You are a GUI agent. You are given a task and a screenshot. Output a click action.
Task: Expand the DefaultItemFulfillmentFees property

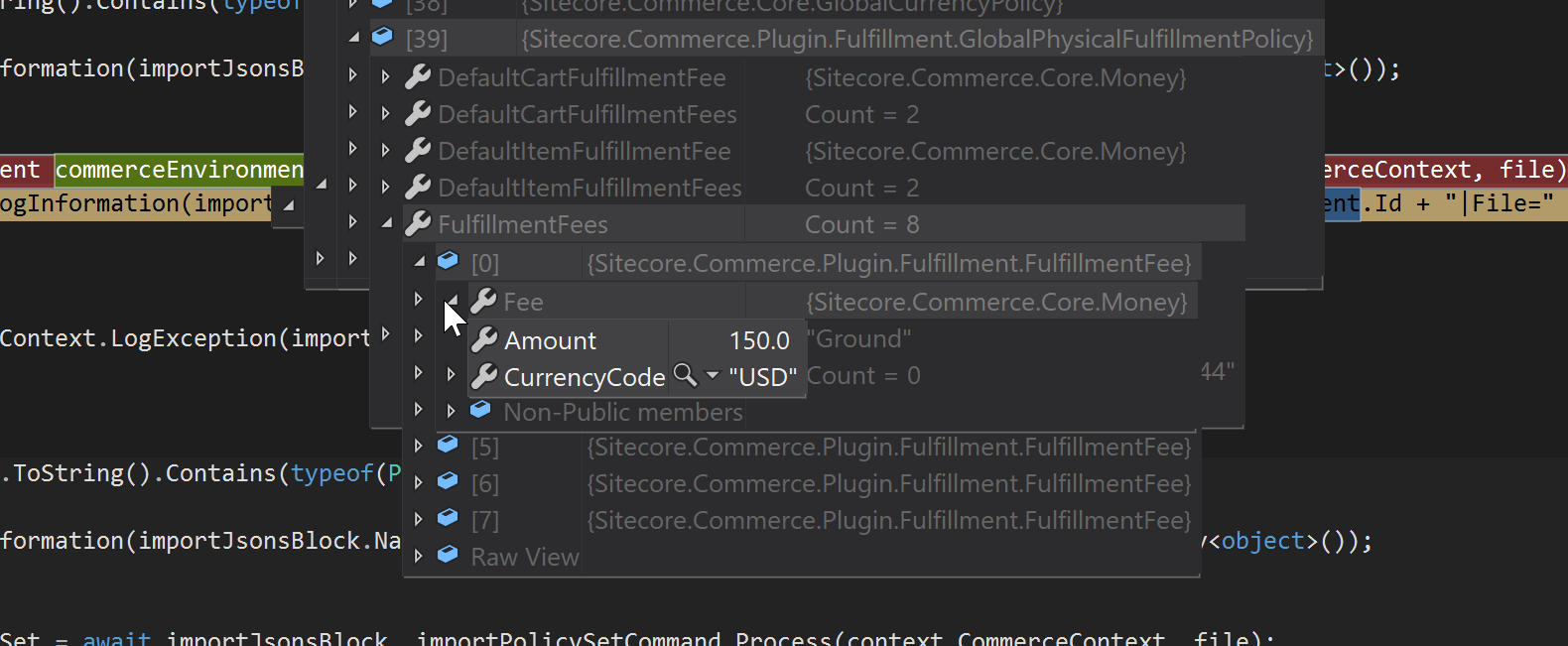386,187
